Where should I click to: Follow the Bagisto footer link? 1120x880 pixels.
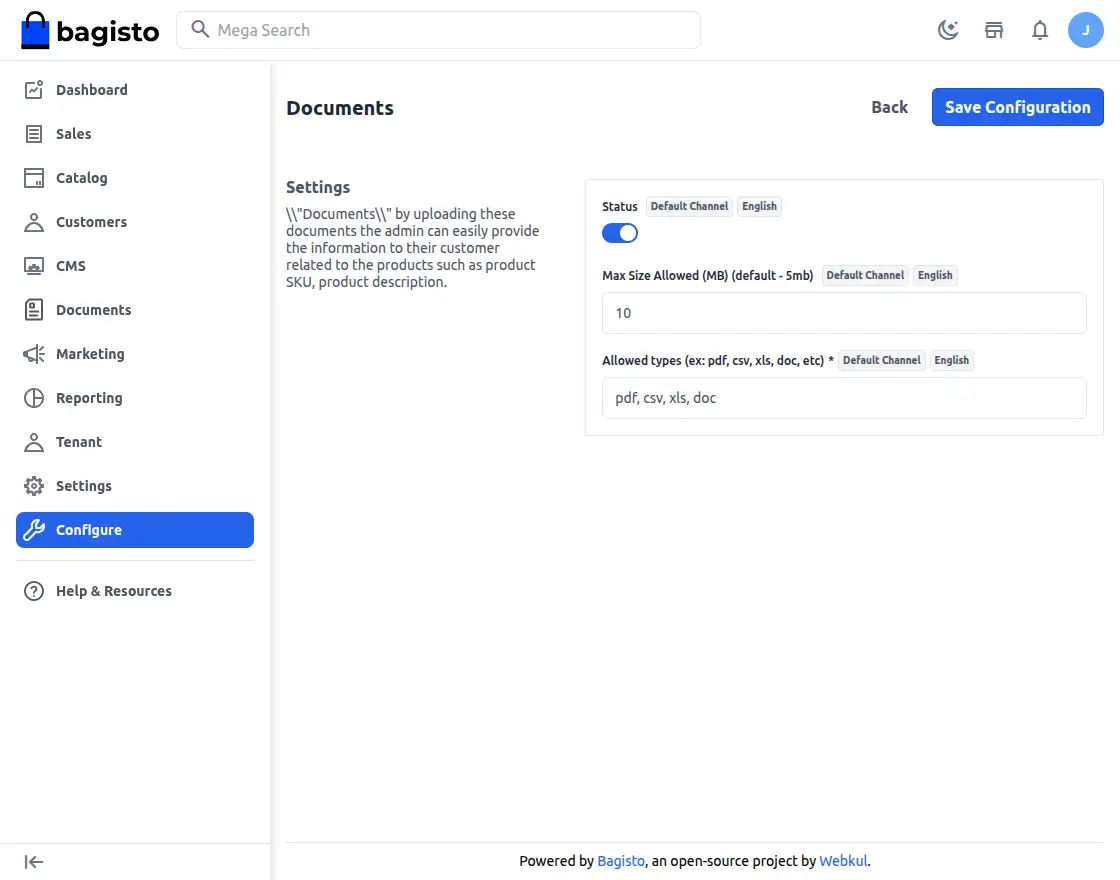pos(621,861)
